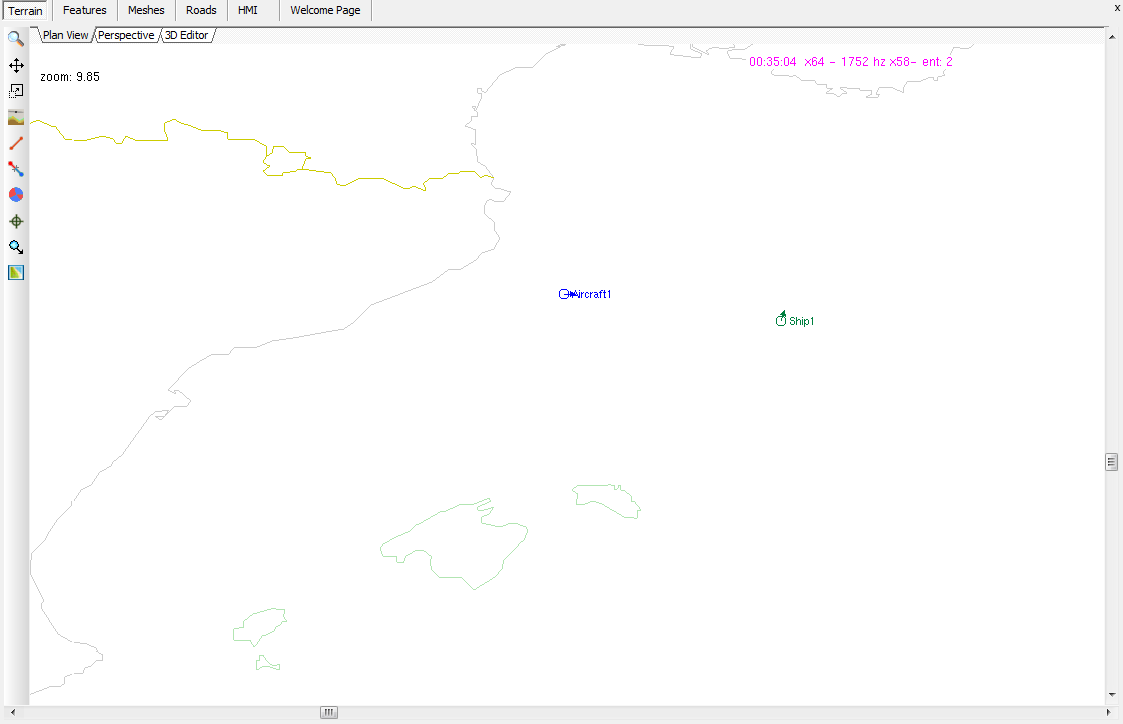The height and width of the screenshot is (724, 1123).
Task: Select the green crosshair target tool
Action: tap(16, 221)
